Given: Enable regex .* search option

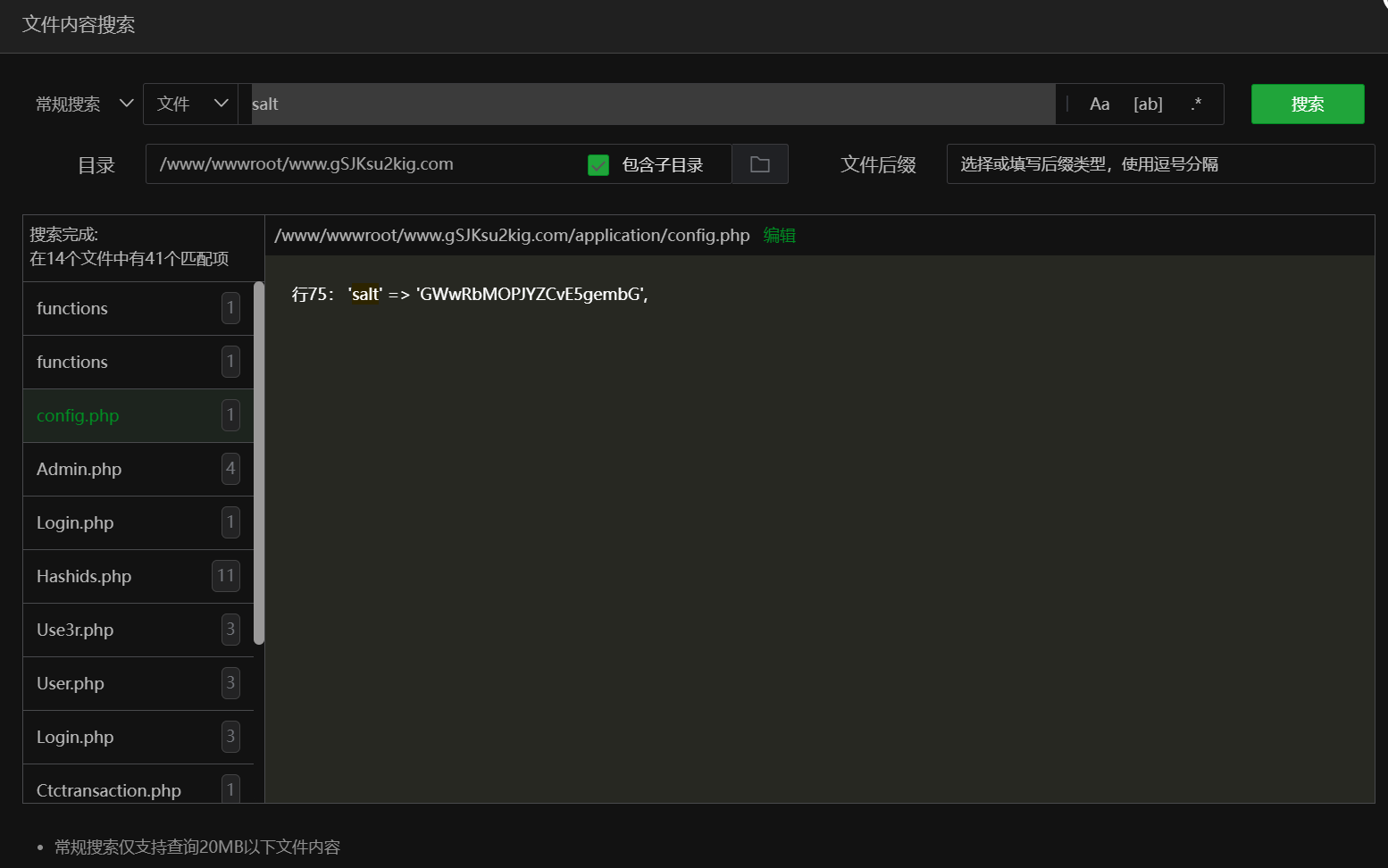Looking at the screenshot, I should click(1196, 104).
